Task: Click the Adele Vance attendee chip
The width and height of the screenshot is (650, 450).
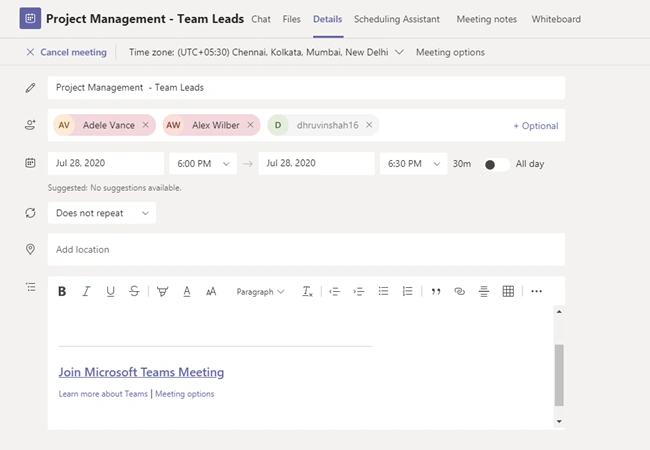Action: 104,125
